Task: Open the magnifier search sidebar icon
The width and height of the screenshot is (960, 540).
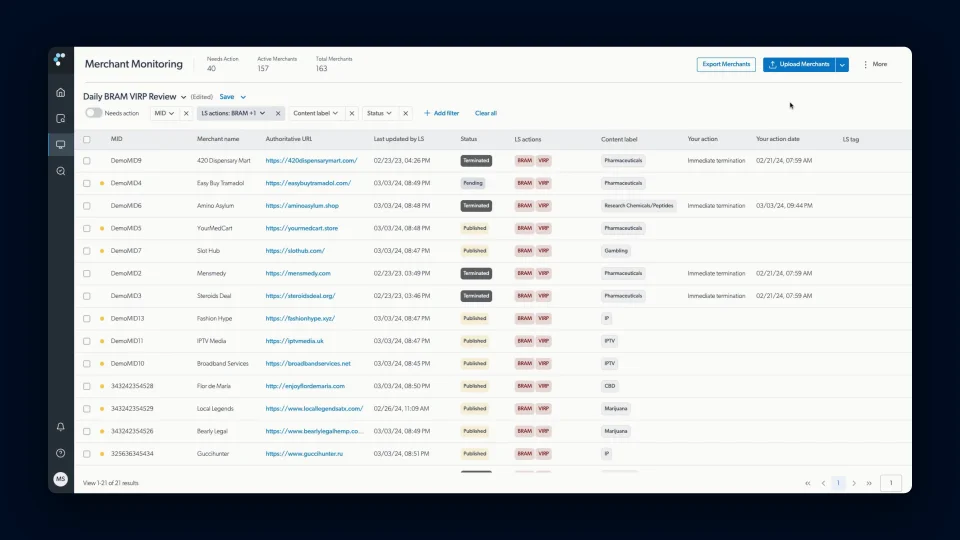Action: [61, 171]
